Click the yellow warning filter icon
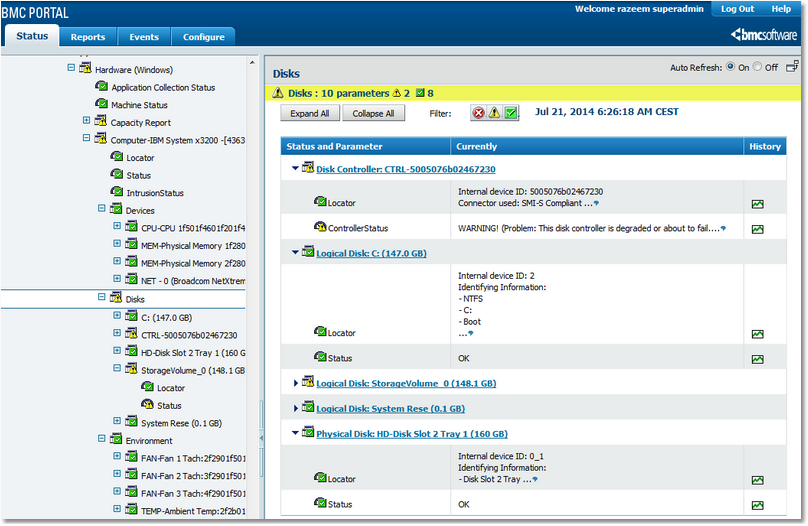Viewport: 808px width, 526px height. coord(494,113)
